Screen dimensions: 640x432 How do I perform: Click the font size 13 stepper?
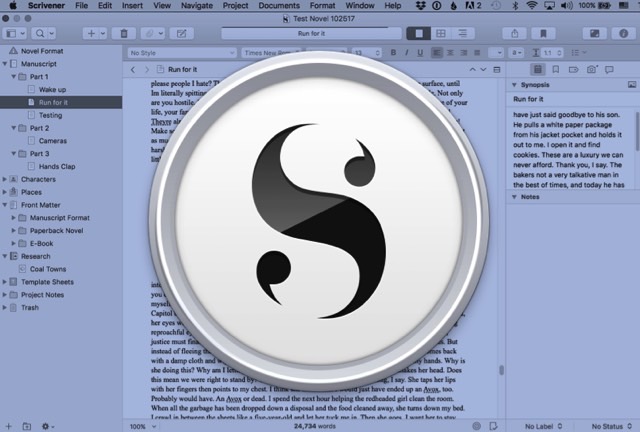378,53
